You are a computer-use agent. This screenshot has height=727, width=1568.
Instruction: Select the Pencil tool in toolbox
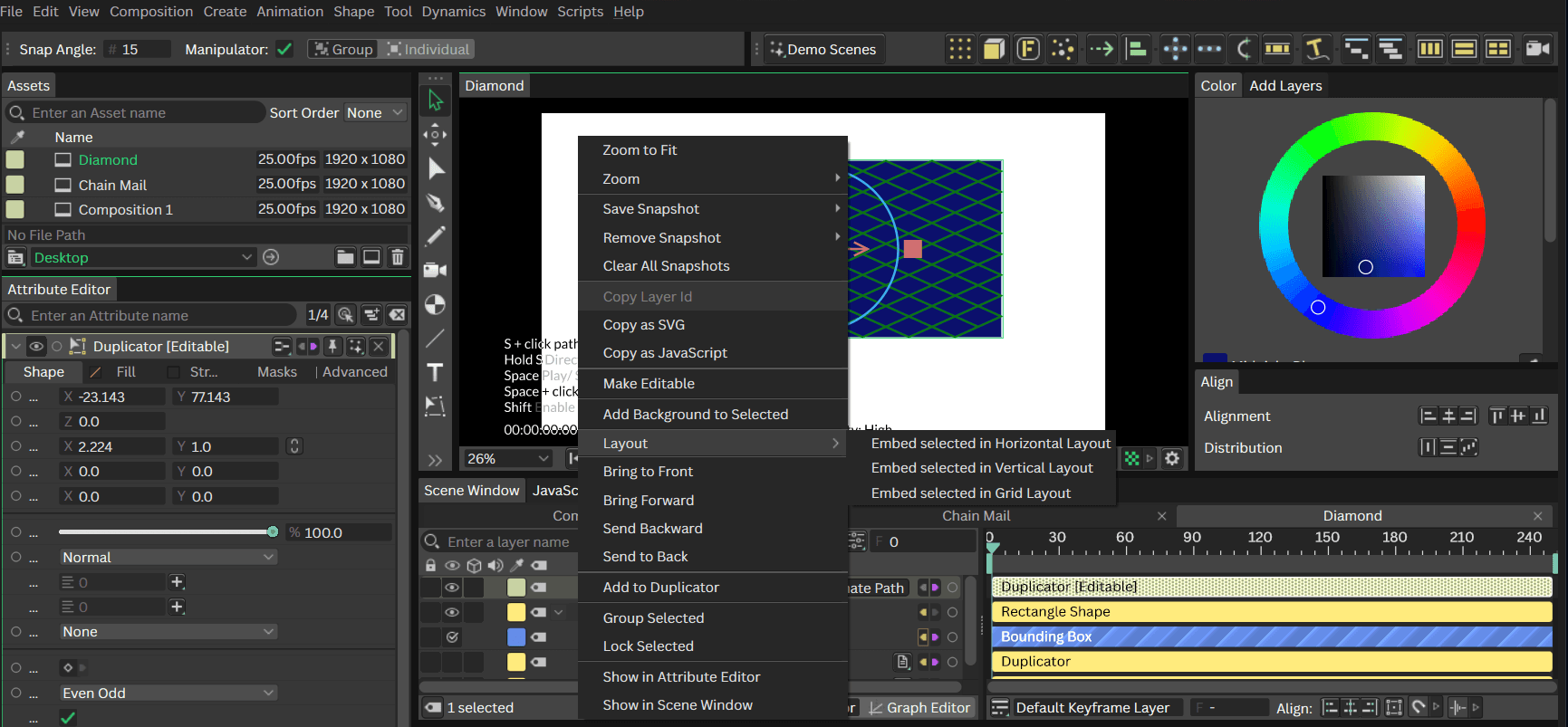click(436, 236)
